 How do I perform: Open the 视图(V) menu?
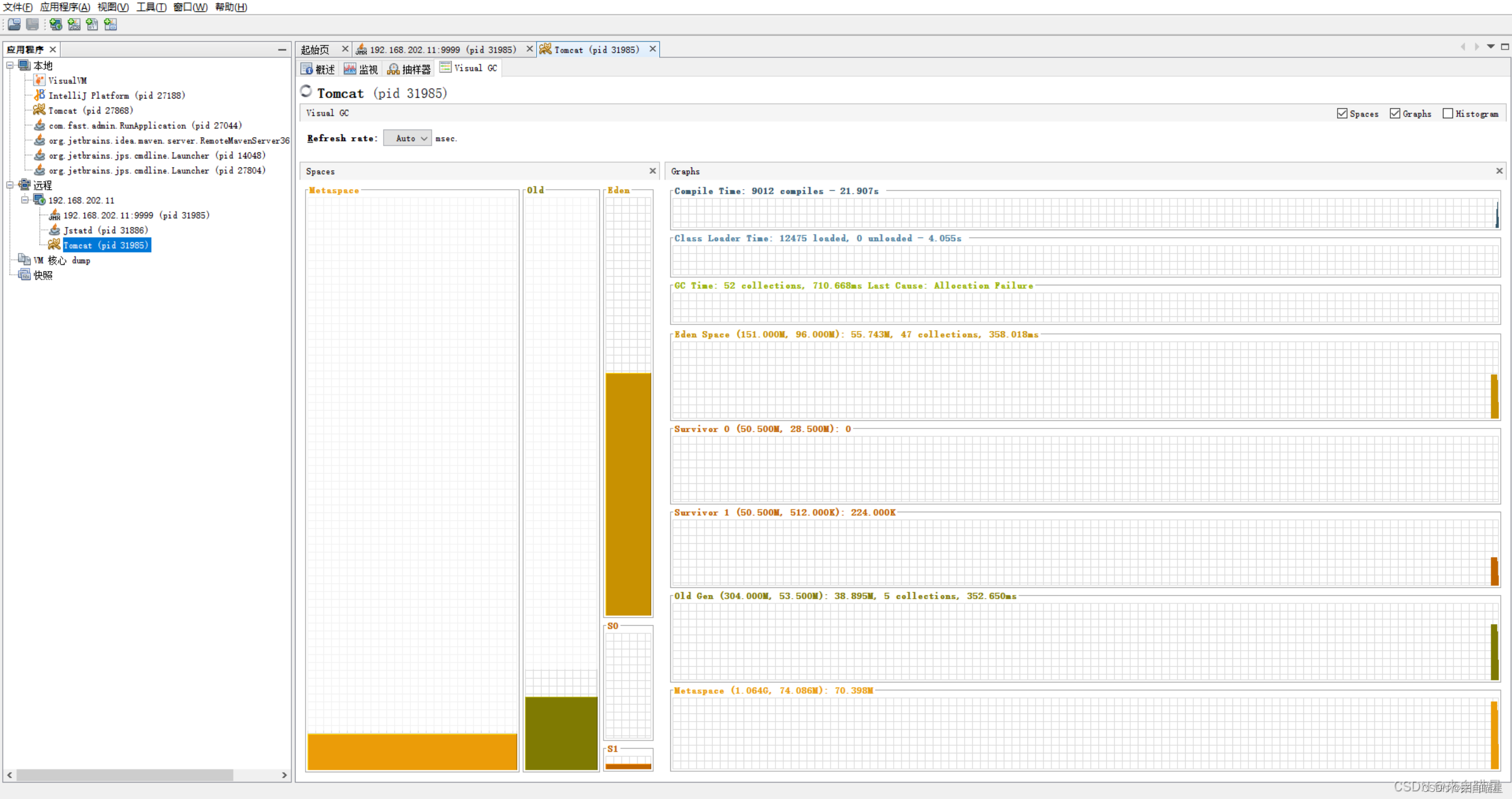click(113, 7)
